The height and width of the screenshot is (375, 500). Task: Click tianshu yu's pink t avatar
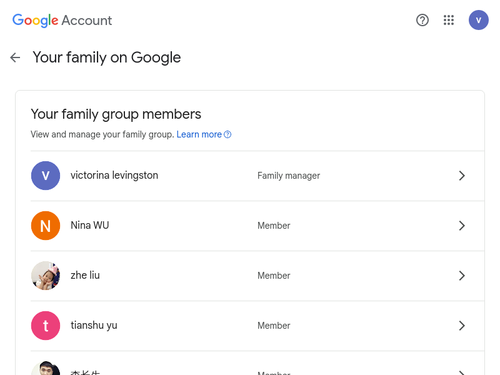coord(46,326)
